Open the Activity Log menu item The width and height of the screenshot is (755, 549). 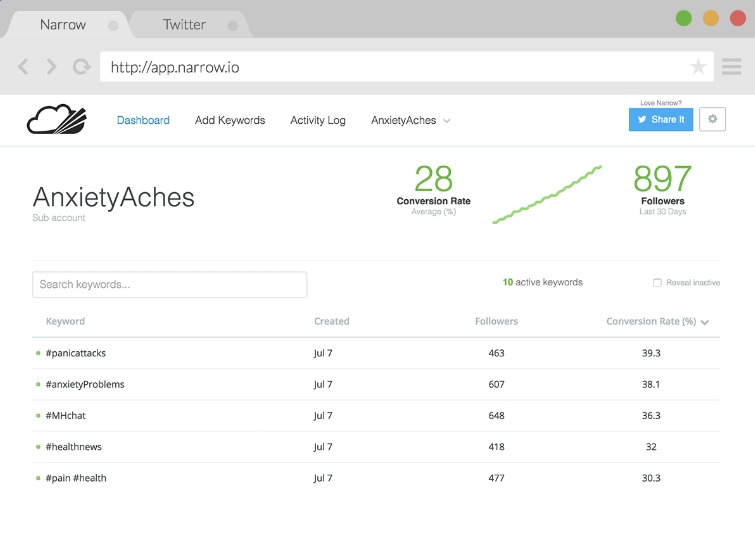click(x=318, y=120)
